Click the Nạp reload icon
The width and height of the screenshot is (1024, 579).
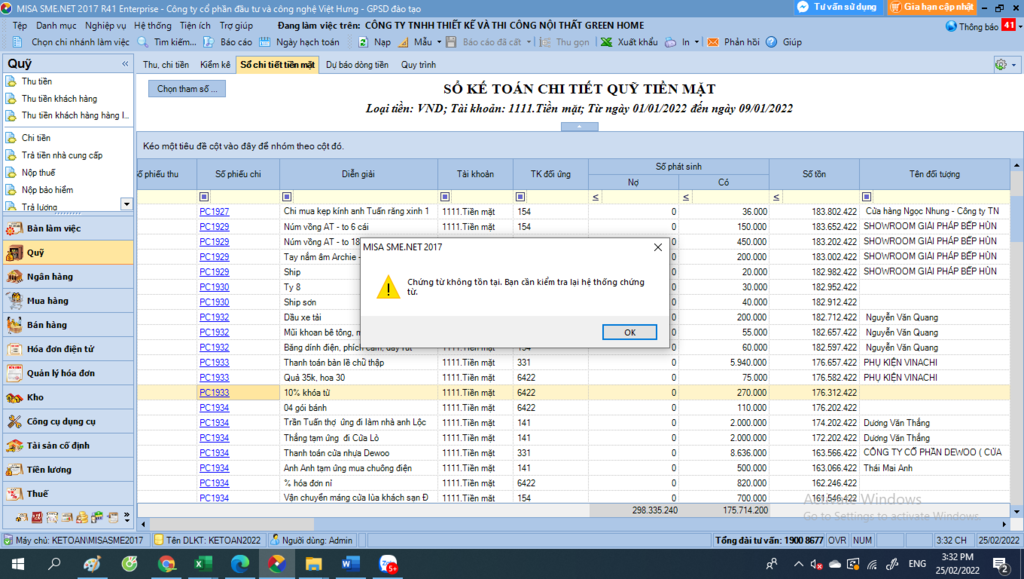(x=363, y=42)
